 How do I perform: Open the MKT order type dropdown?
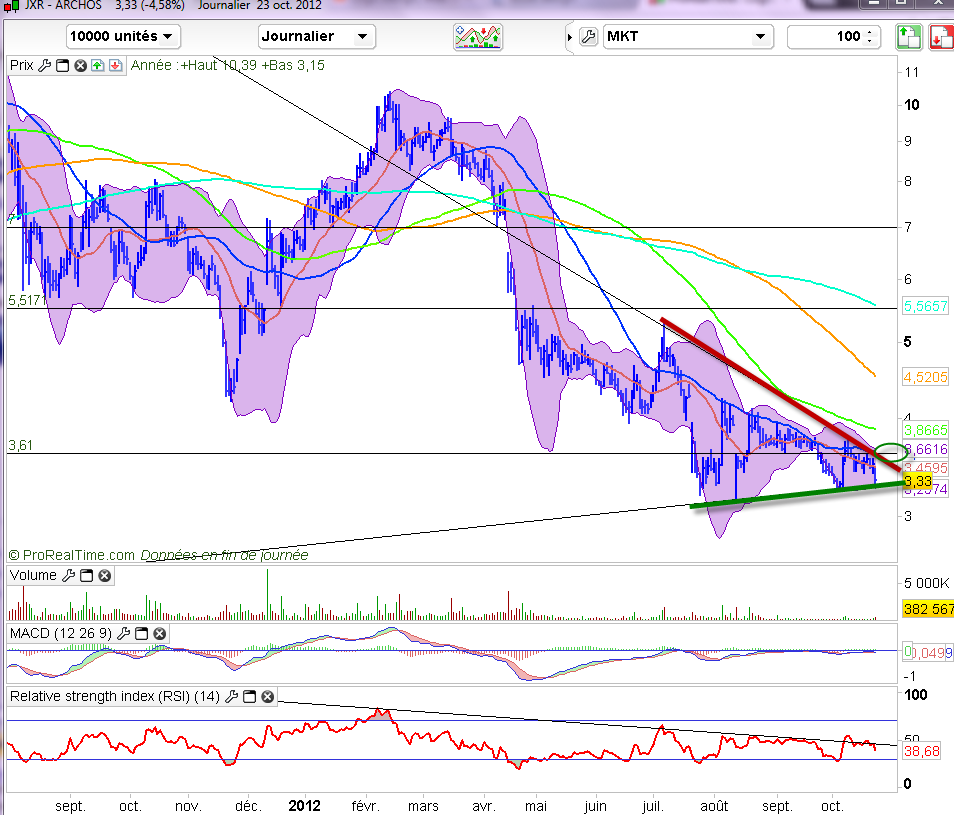point(688,37)
